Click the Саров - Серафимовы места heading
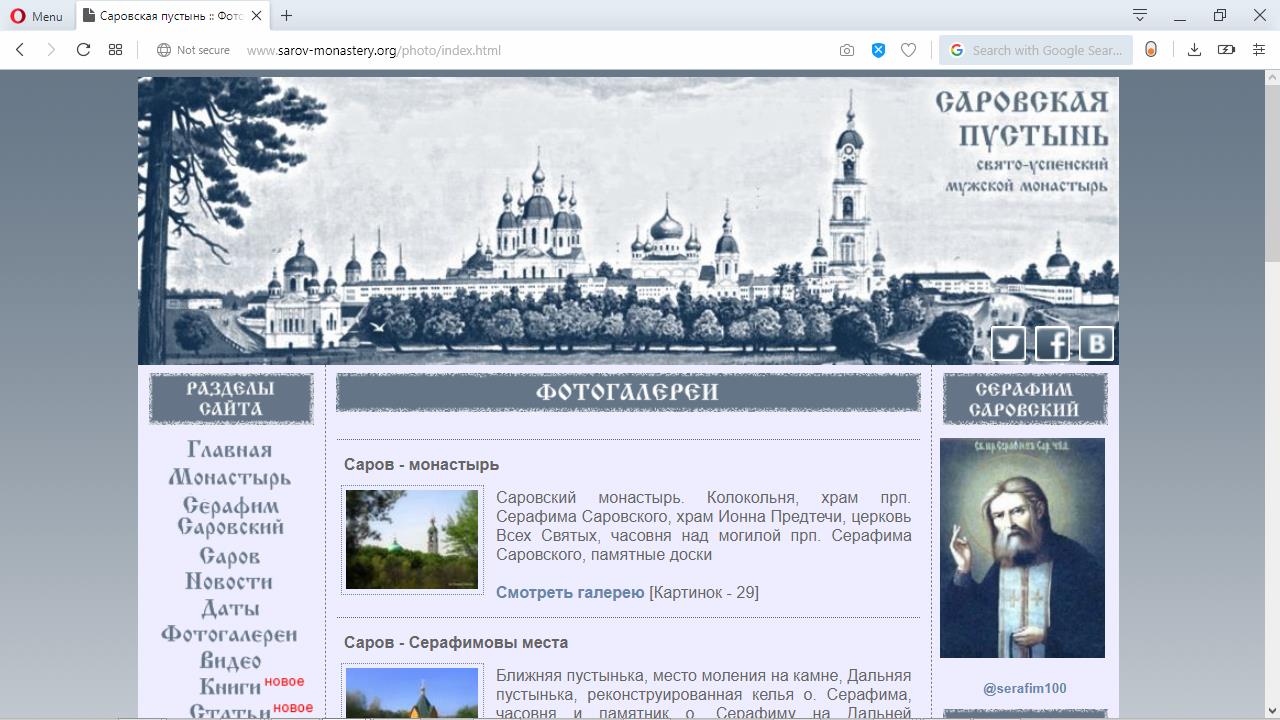The width and height of the screenshot is (1280, 720). [456, 643]
